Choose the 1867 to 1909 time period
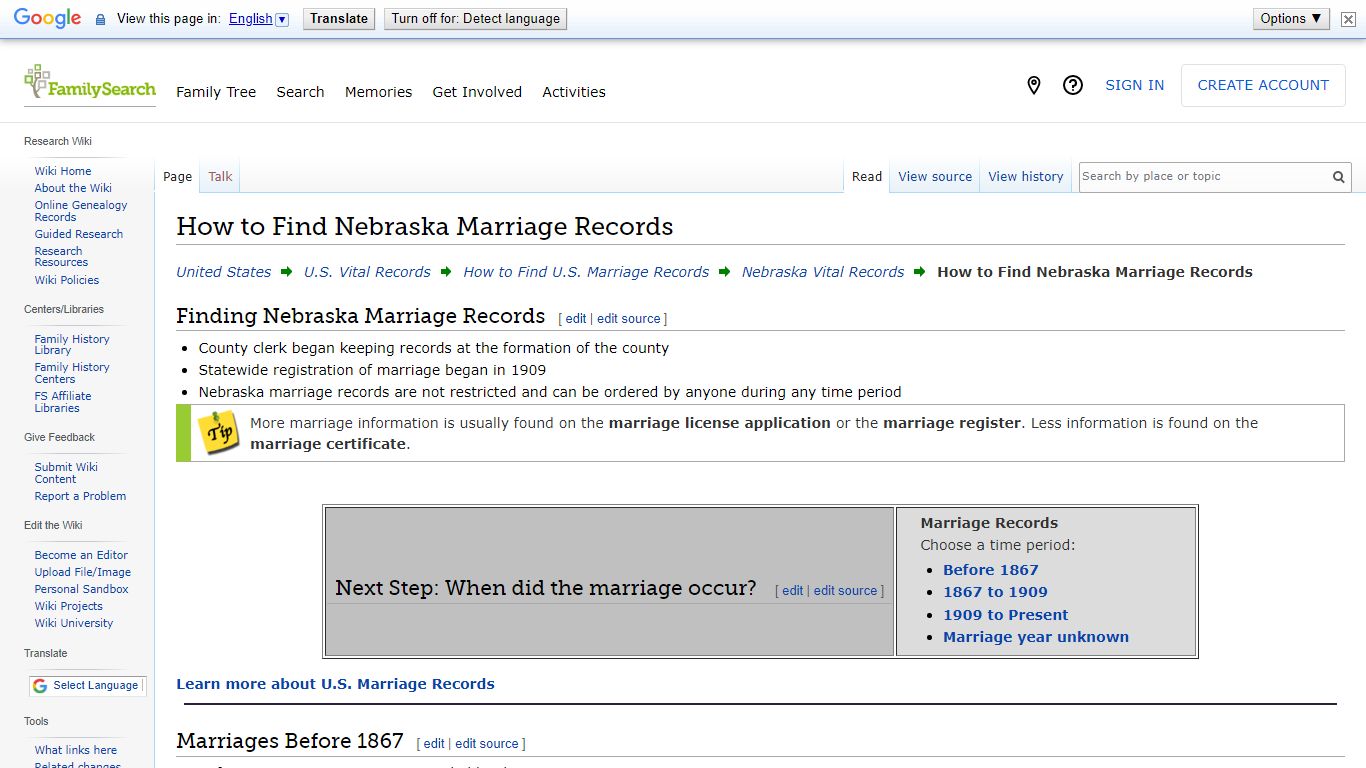Screen dimensions: 1366x768 [995, 592]
